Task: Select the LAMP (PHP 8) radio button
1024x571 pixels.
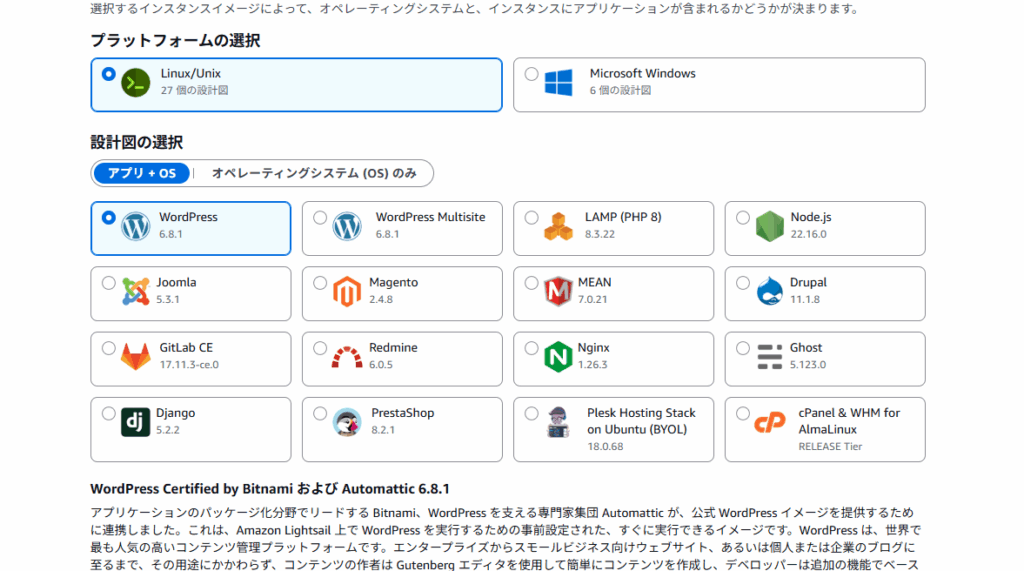Action: tap(532, 218)
